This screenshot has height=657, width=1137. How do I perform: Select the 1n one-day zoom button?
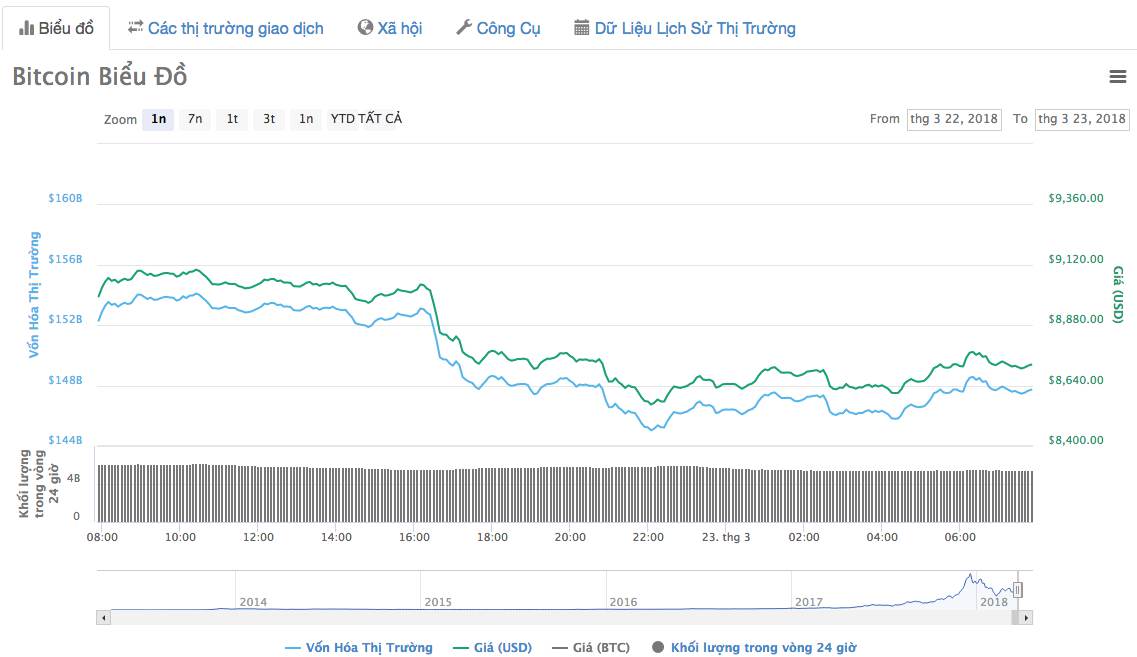(x=158, y=119)
